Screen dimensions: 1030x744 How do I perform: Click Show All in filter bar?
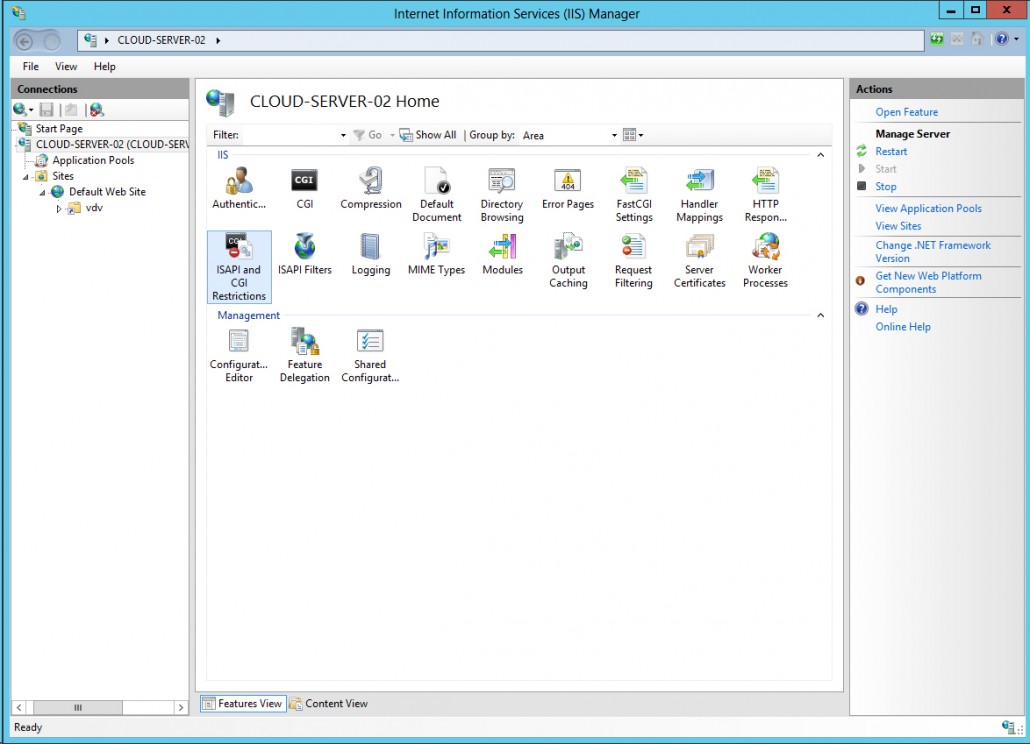[x=428, y=135]
